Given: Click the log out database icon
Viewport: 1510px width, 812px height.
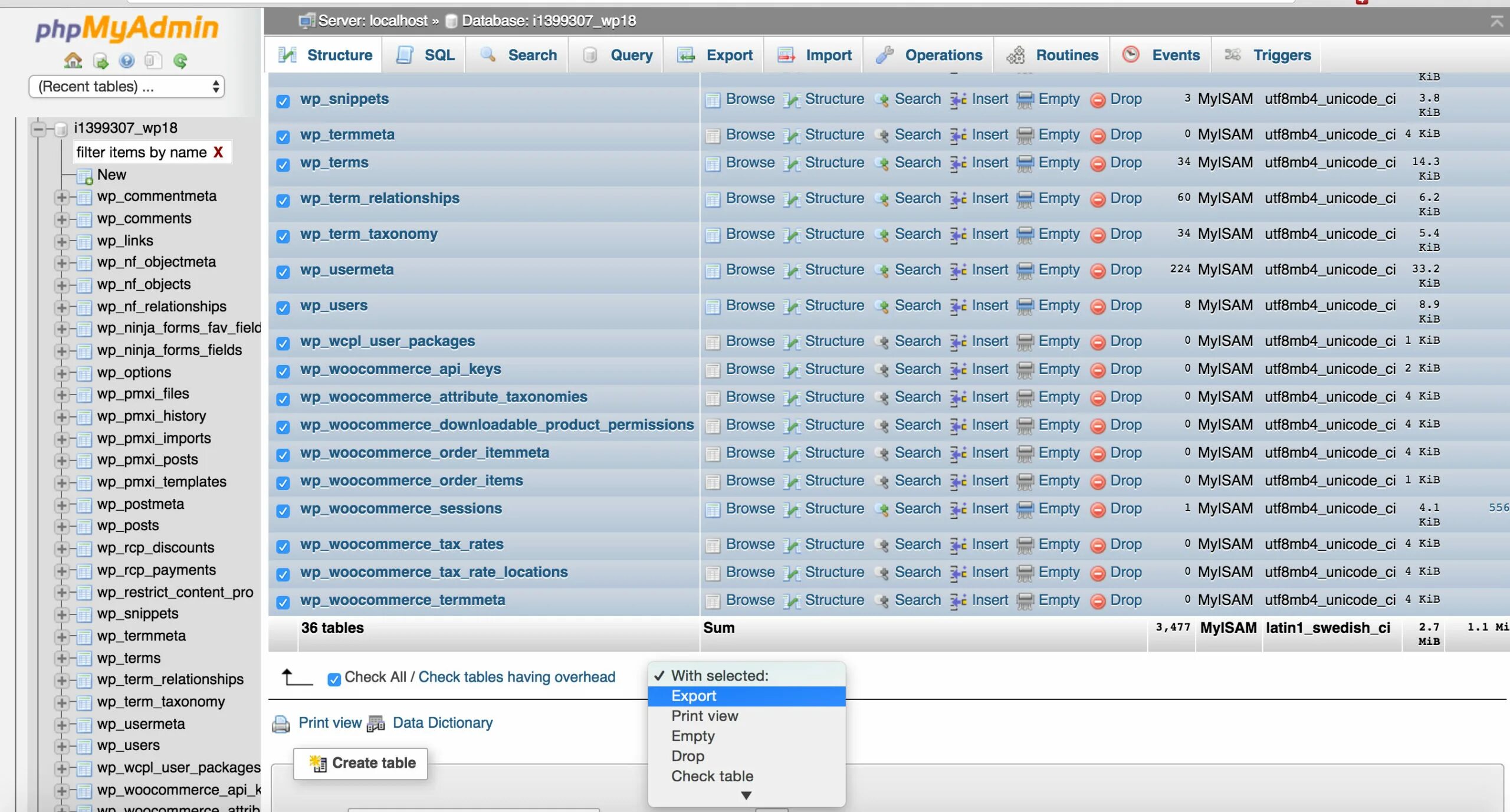Looking at the screenshot, I should [100, 60].
